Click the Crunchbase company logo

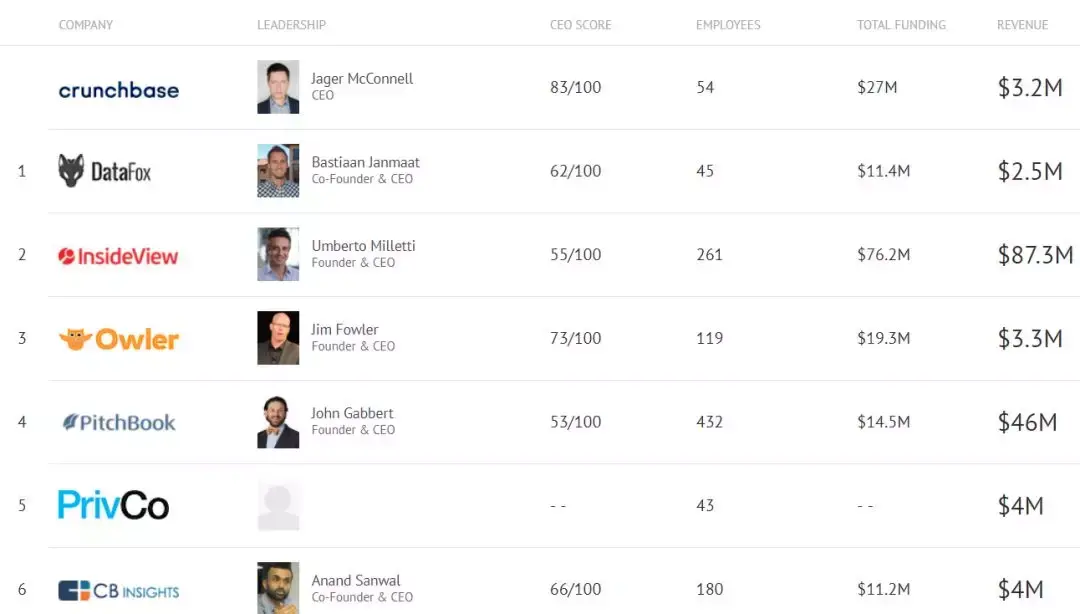pos(118,90)
